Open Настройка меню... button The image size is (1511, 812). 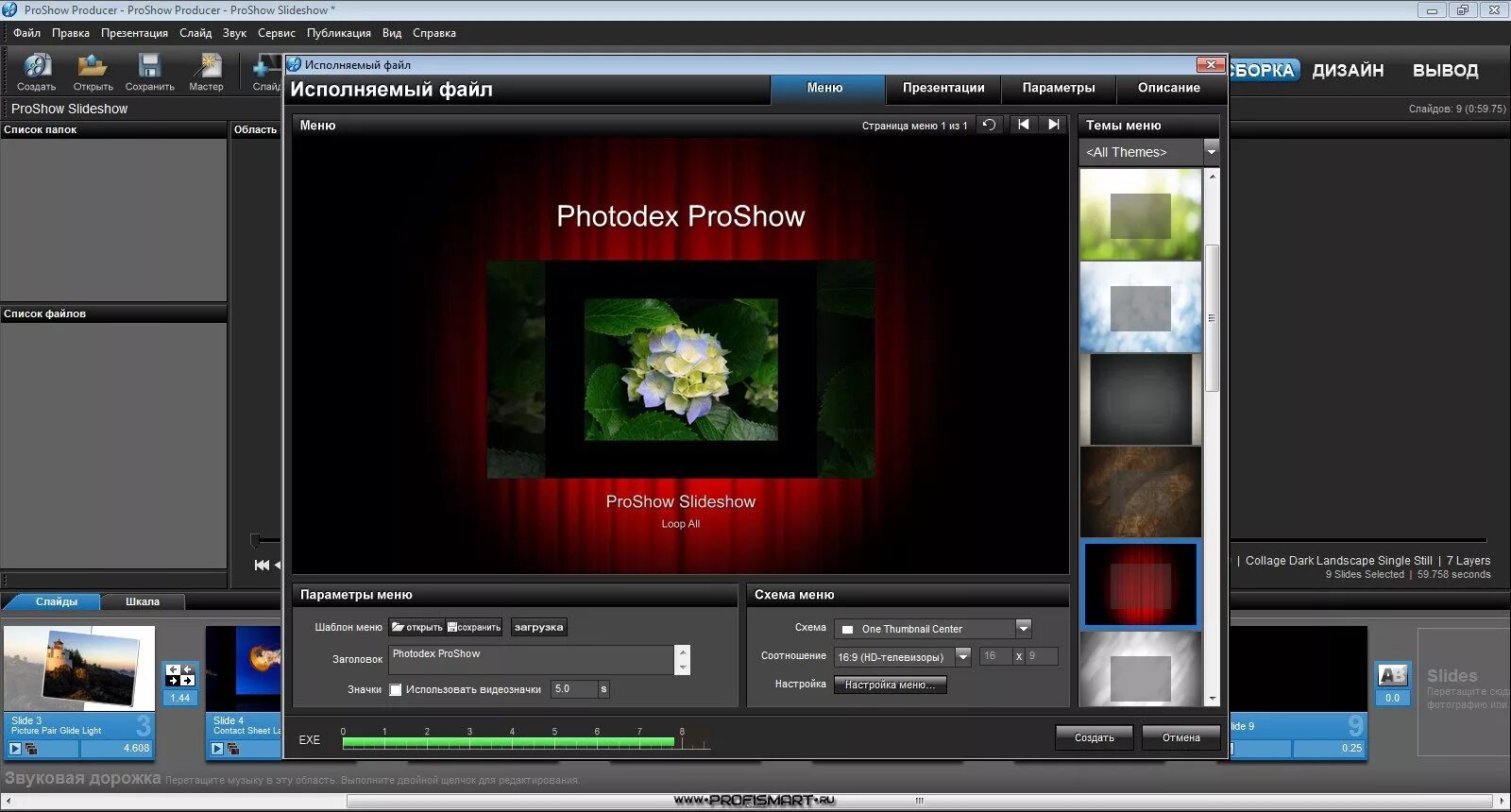890,685
